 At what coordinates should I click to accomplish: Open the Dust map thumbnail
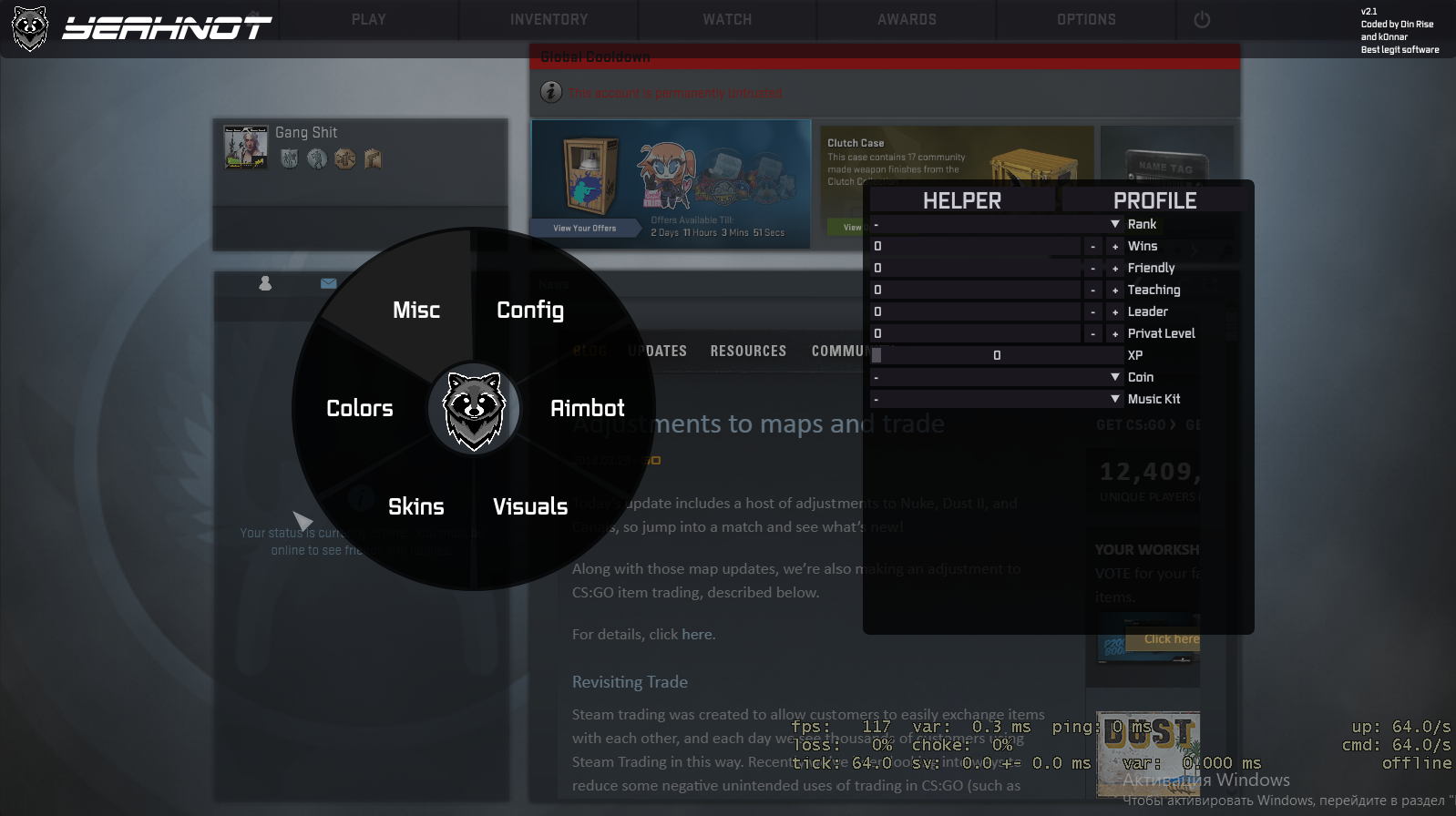pyautogui.click(x=1148, y=753)
